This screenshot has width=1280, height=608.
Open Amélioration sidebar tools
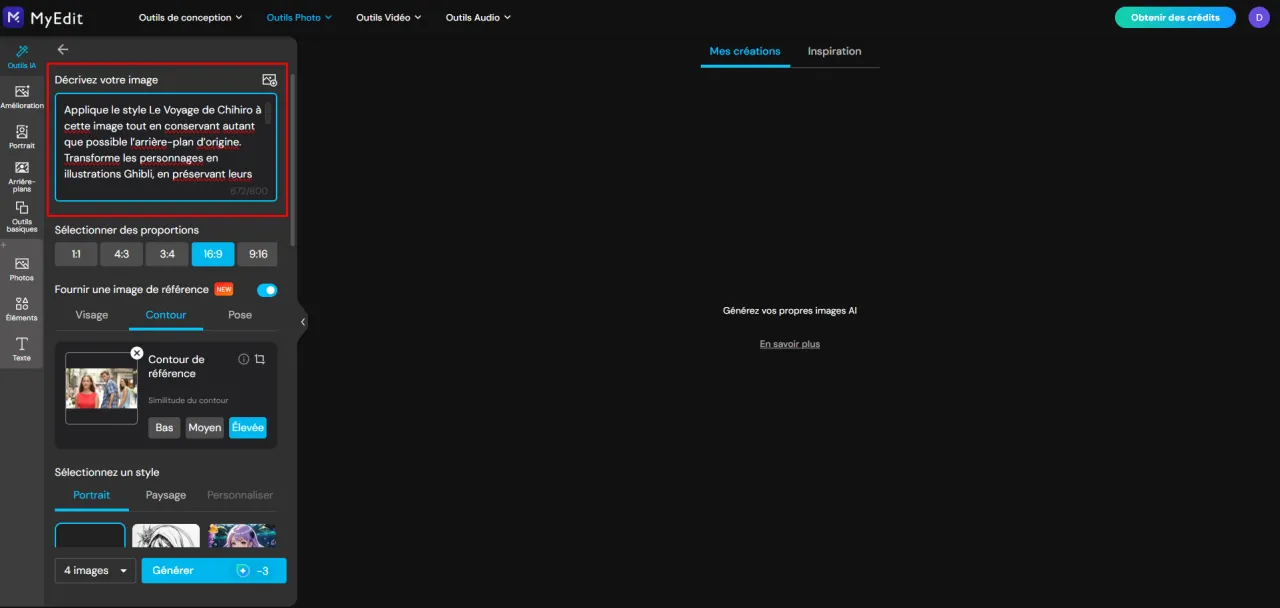tap(22, 97)
